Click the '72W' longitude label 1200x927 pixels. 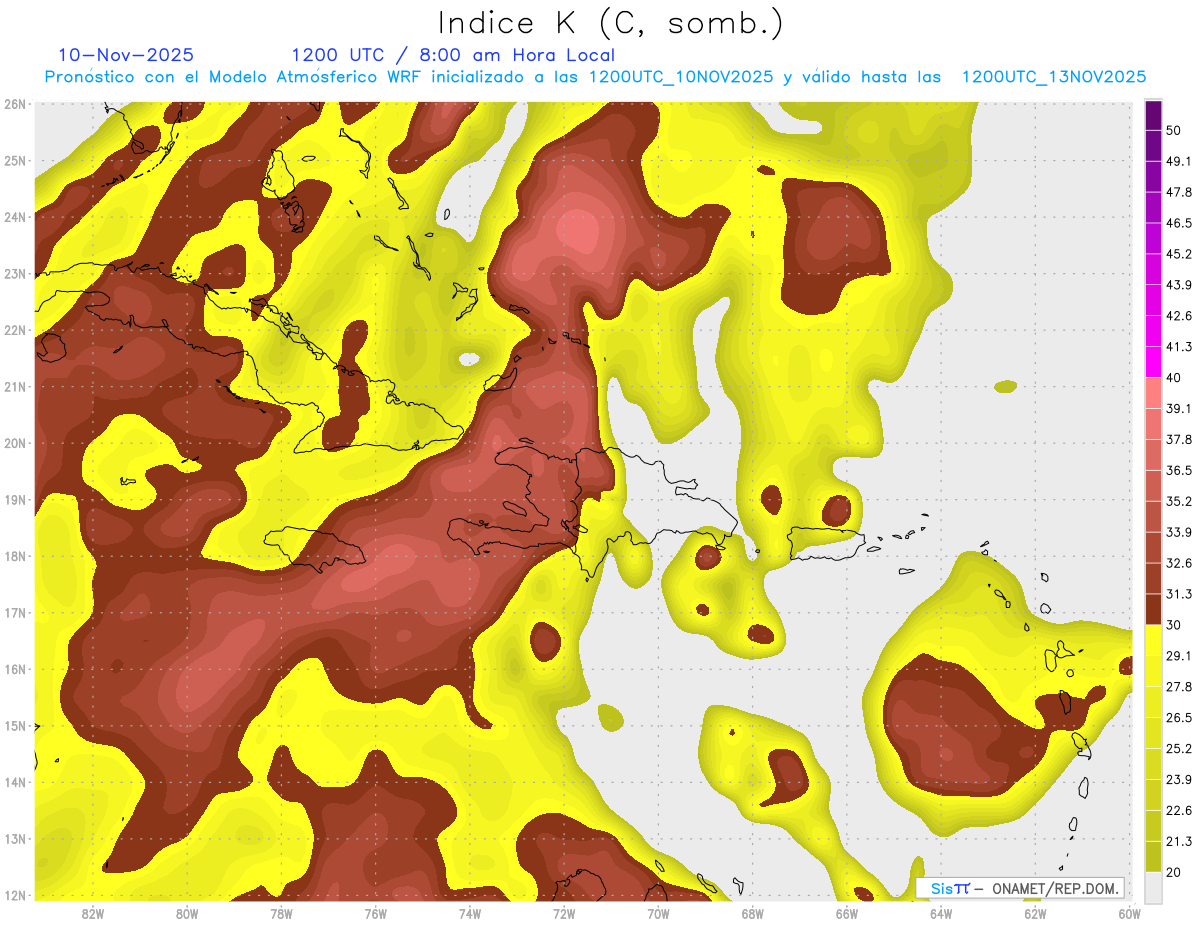point(564,914)
